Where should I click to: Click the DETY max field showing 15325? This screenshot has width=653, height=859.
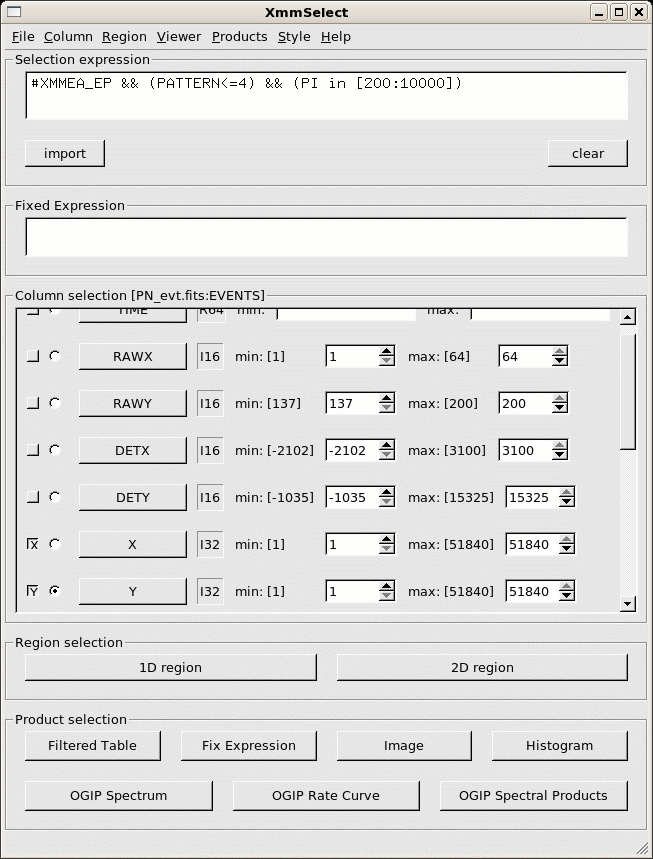[x=532, y=497]
